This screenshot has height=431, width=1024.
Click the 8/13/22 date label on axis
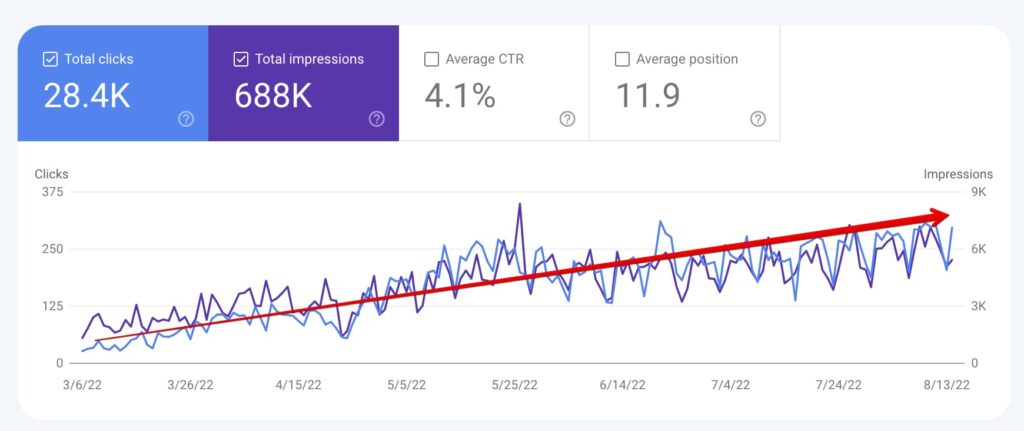coord(946,384)
